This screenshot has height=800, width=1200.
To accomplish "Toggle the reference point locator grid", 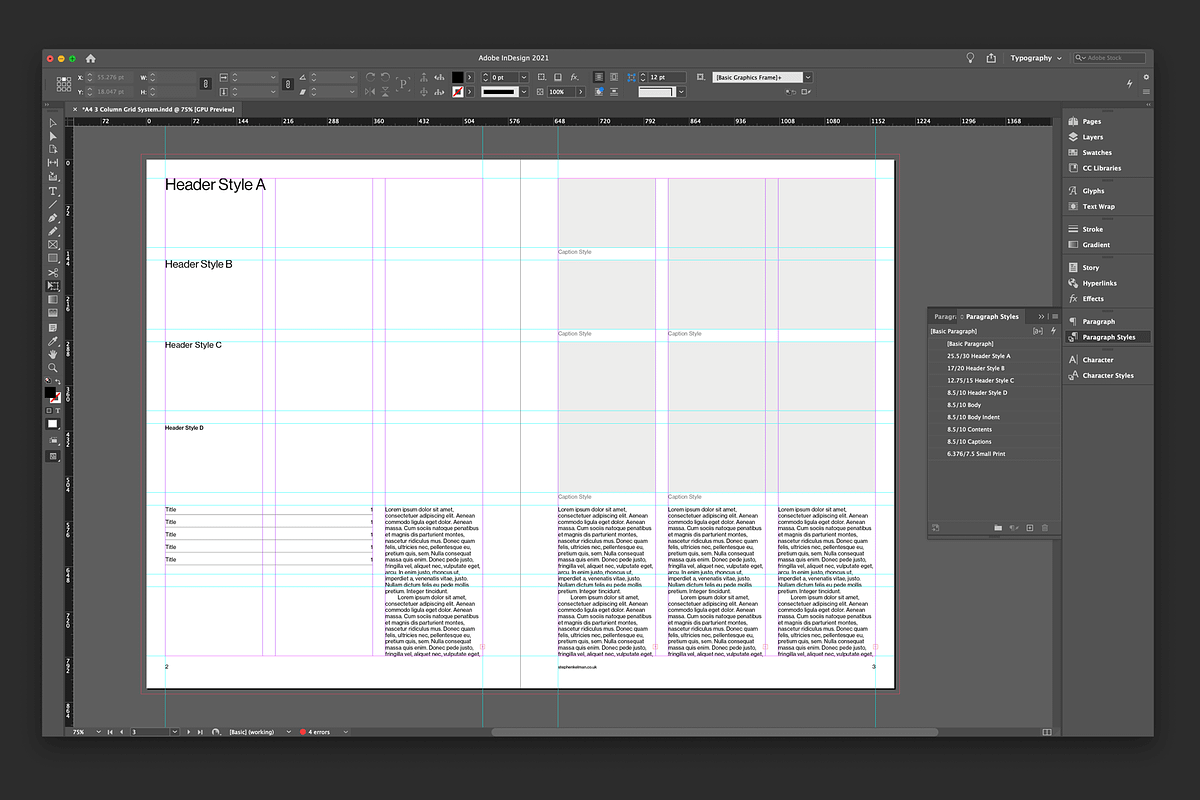I will tap(64, 84).
